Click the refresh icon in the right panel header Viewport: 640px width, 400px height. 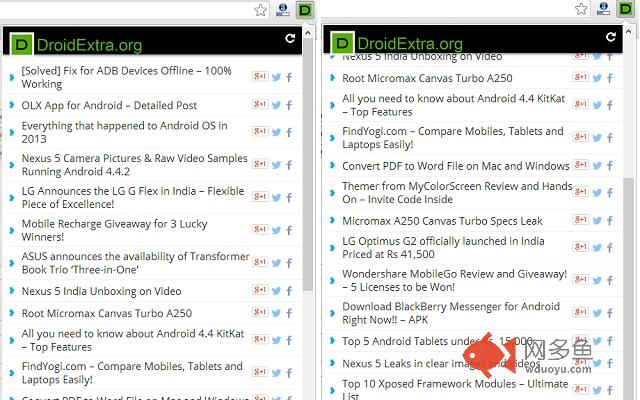(611, 38)
